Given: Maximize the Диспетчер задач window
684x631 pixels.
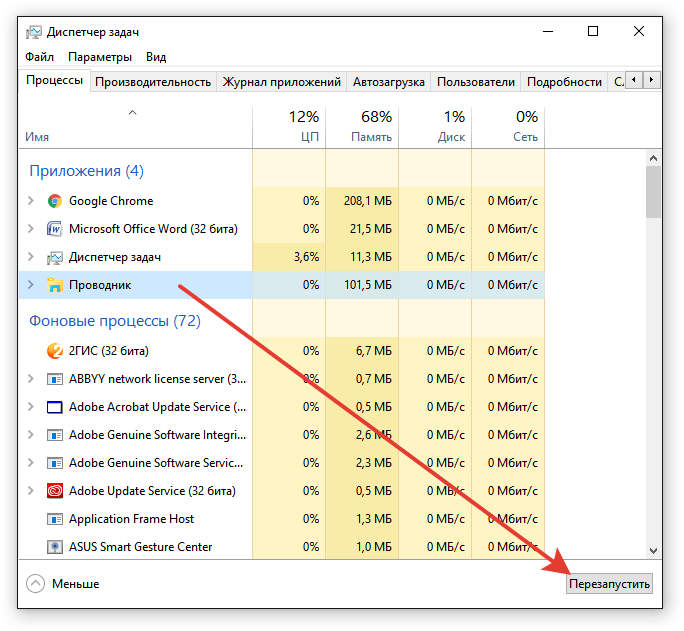Looking at the screenshot, I should (593, 31).
